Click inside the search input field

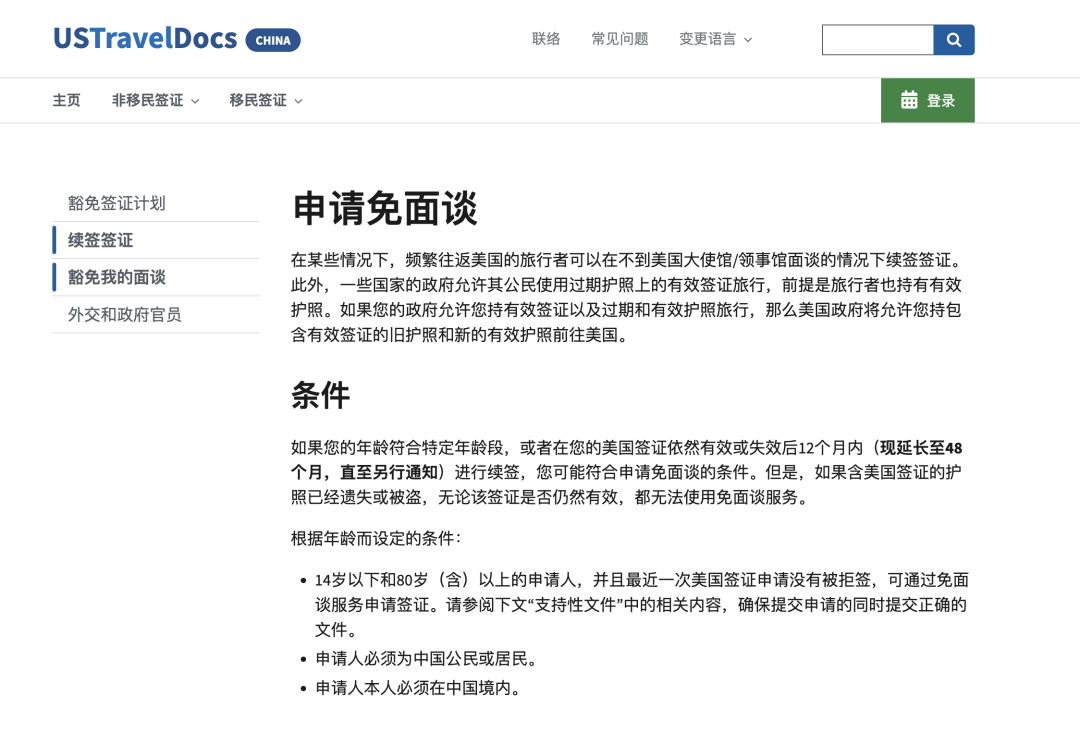(x=877, y=39)
